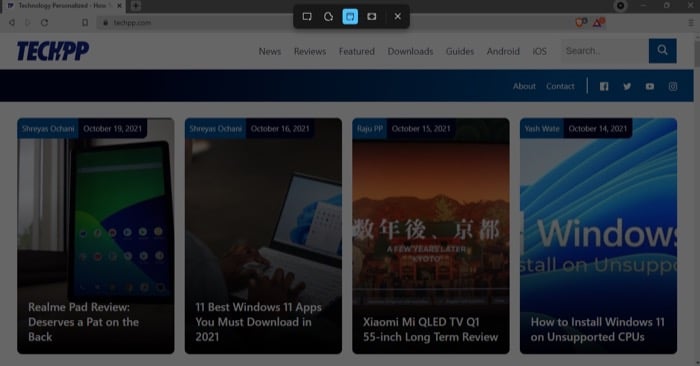Open the iOS menu item
Viewport: 700px width, 366px height.
click(539, 51)
